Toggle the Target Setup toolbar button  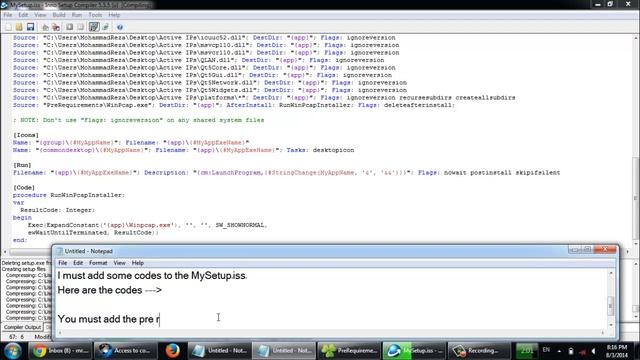[94, 27]
